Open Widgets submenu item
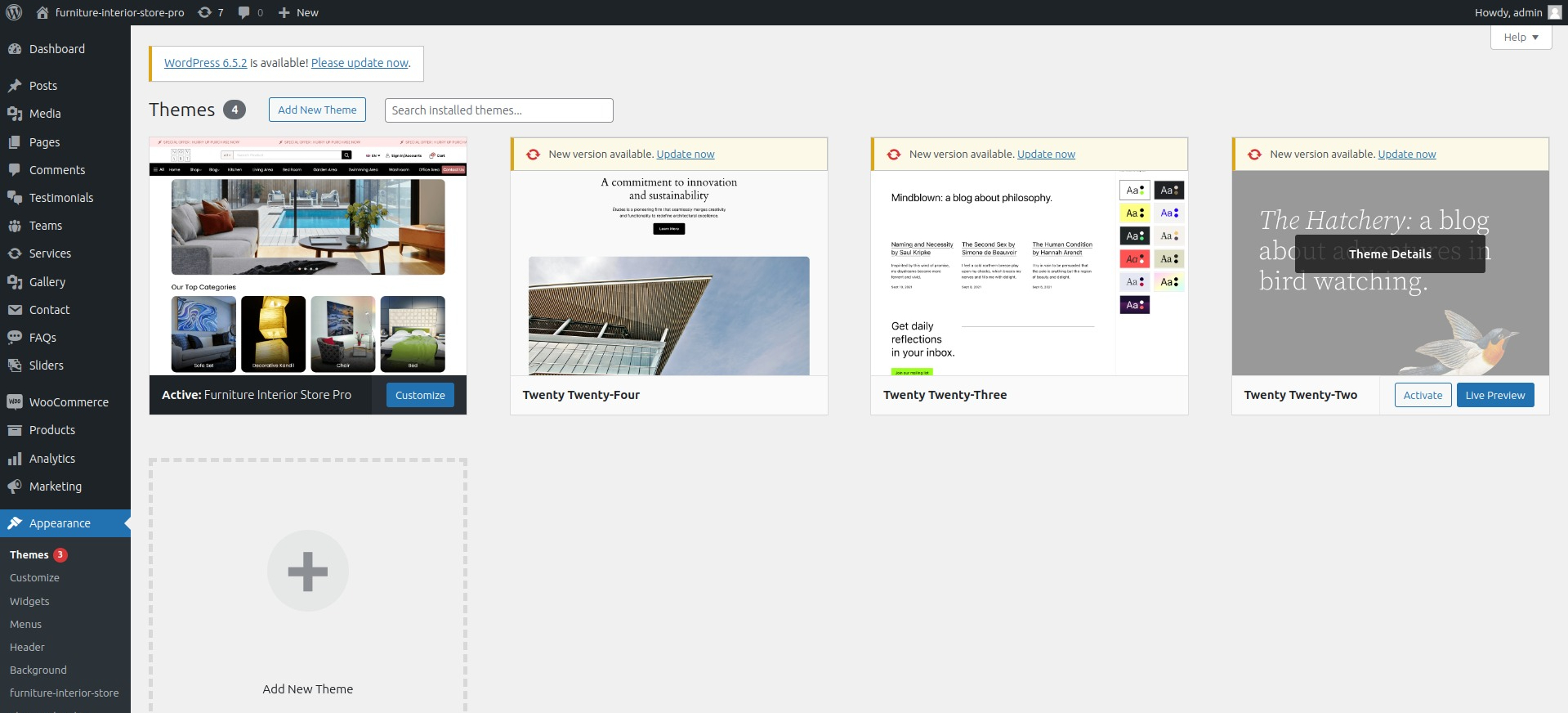1568x713 pixels. 29,601
